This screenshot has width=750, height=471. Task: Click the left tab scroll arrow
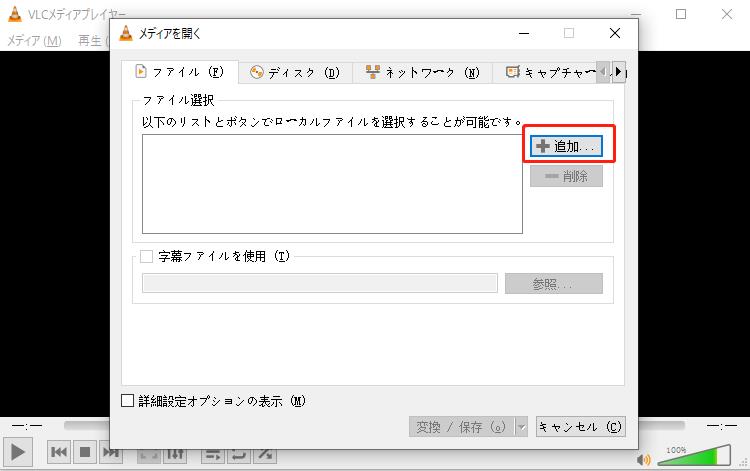click(604, 72)
